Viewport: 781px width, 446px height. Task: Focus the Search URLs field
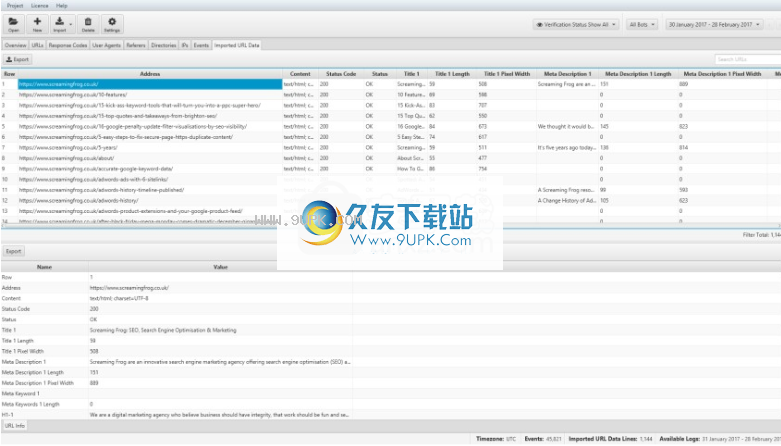[x=747, y=59]
